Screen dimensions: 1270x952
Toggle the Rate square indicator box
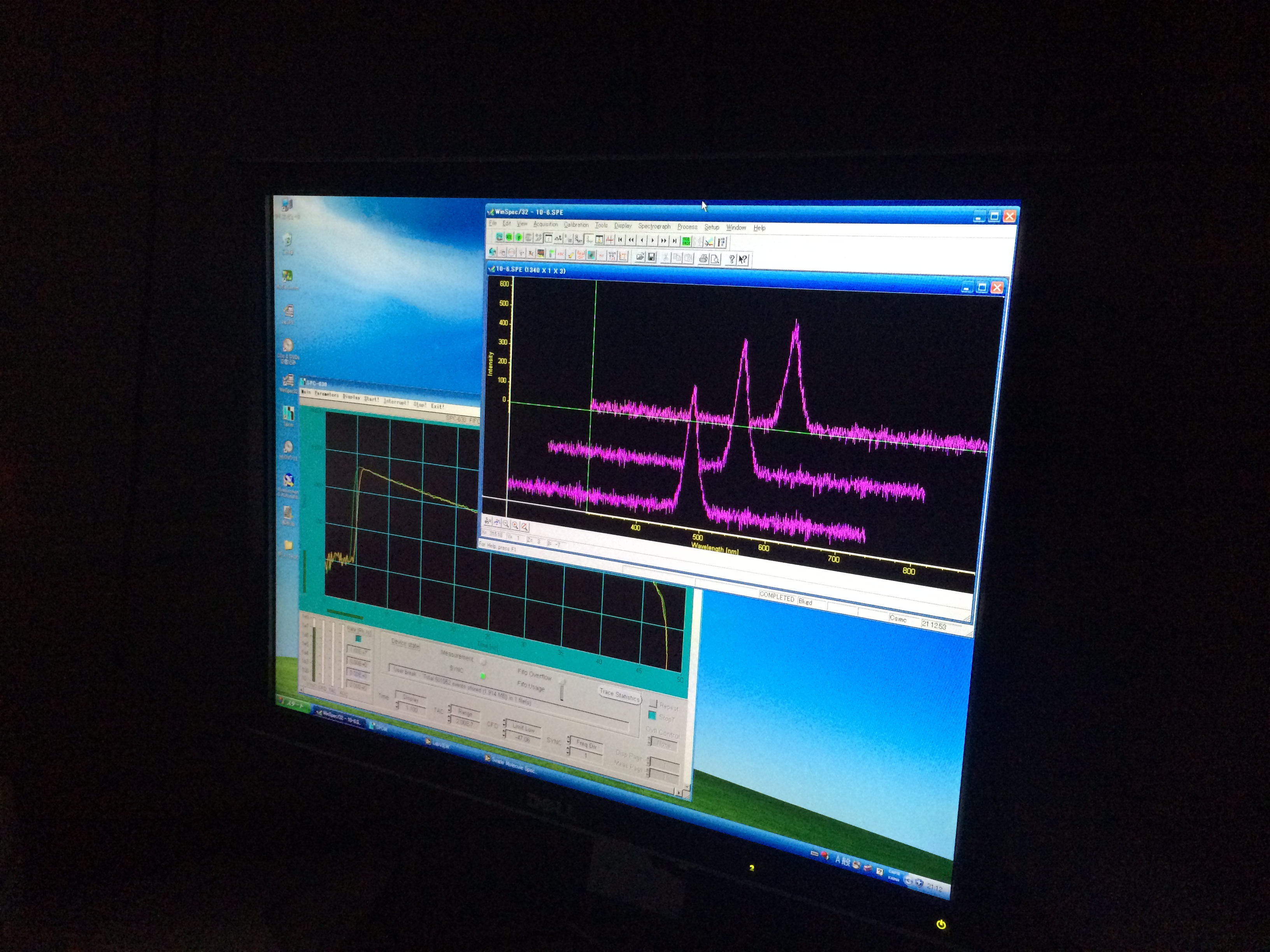click(359, 639)
